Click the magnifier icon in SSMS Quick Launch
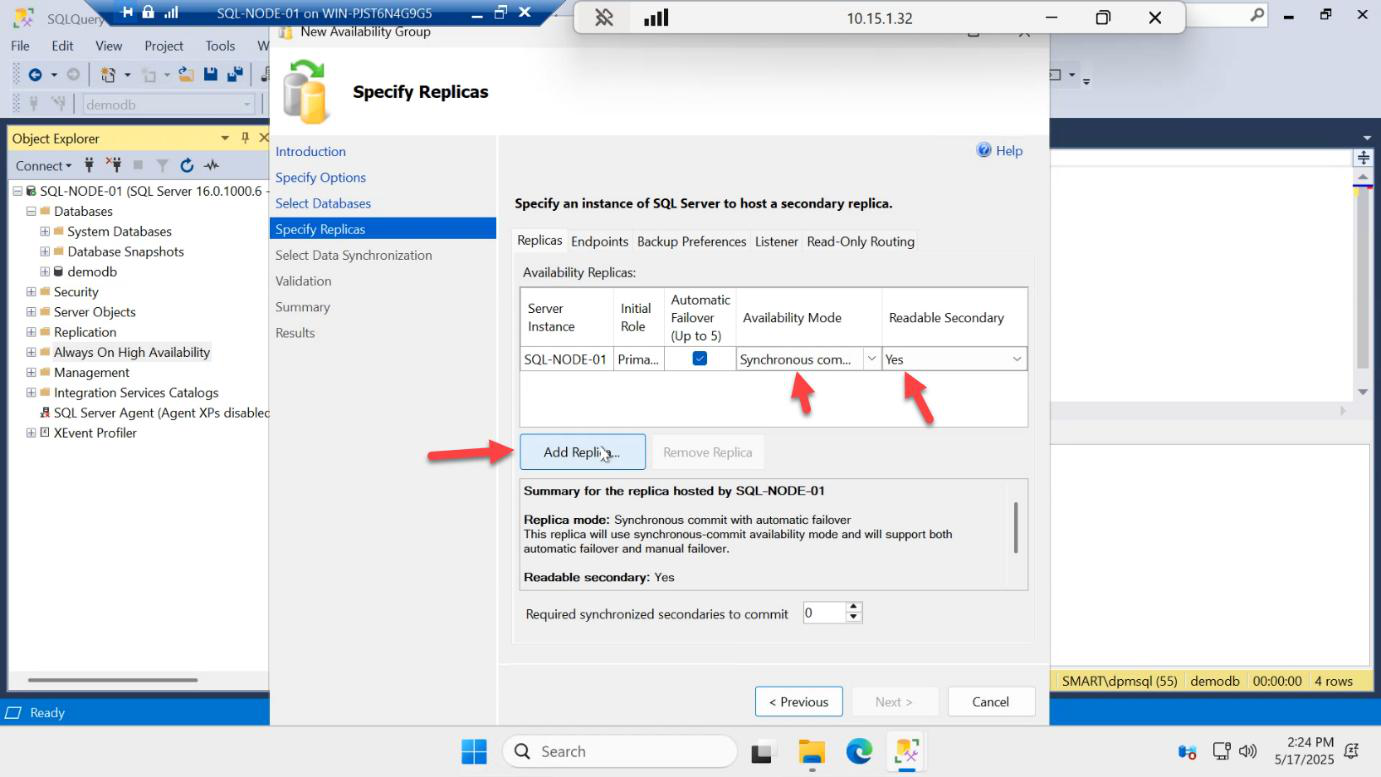 [x=1257, y=14]
